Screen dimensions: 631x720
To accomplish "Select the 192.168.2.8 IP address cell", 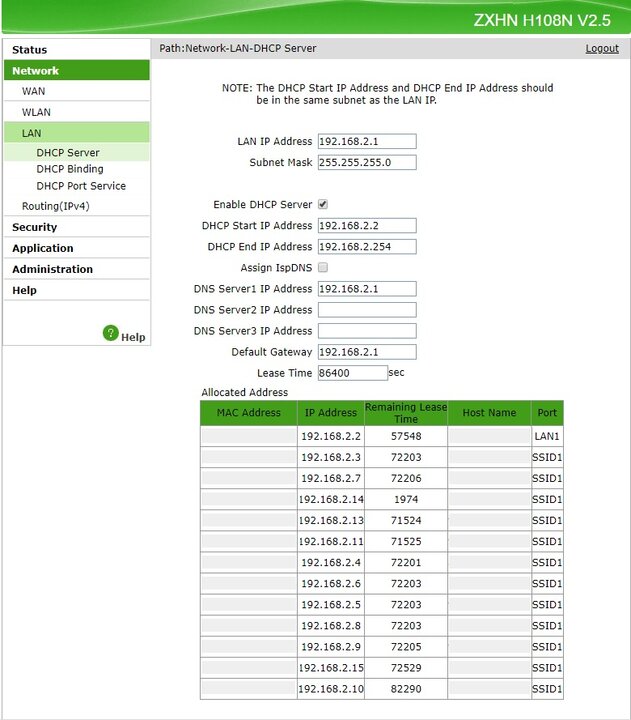I will (x=331, y=626).
